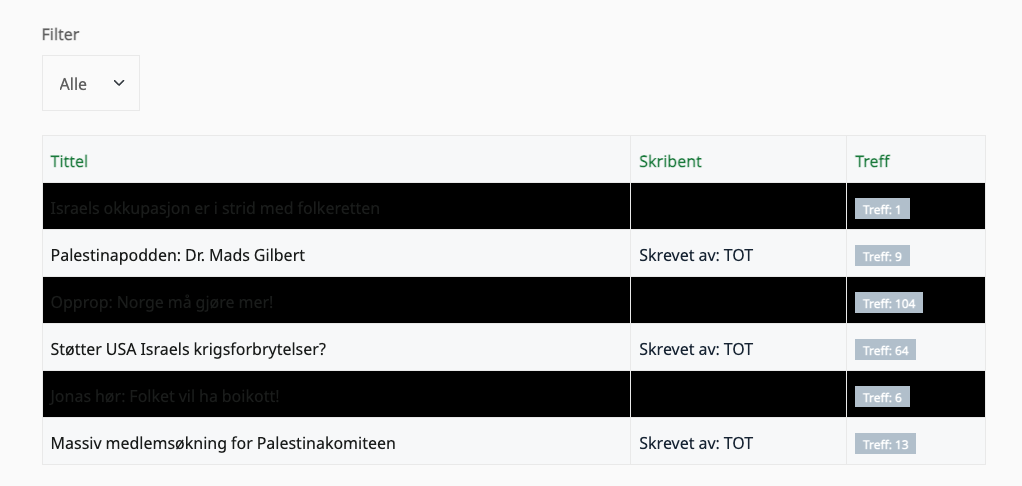Viewport: 1022px width, 486px height.
Task: Open "Palestinapodden: Dr. Mads Gilbert" article
Action: [x=177, y=255]
